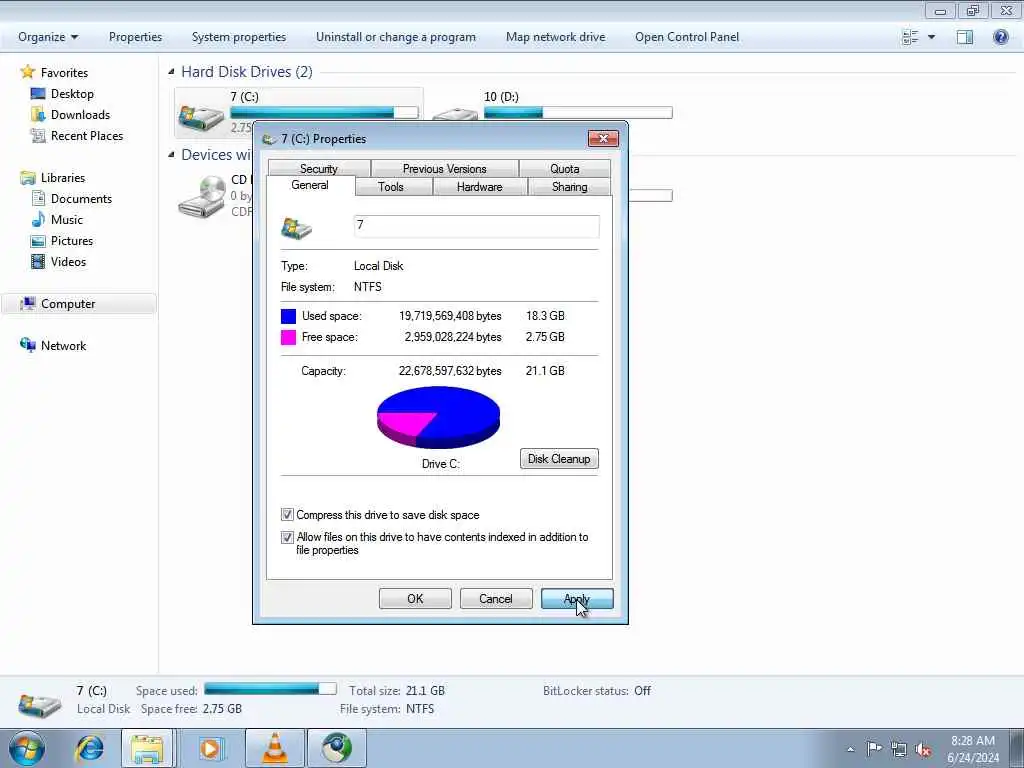1024x768 pixels.
Task: Open the Recent Places icon in sidebar
Action: click(38, 135)
